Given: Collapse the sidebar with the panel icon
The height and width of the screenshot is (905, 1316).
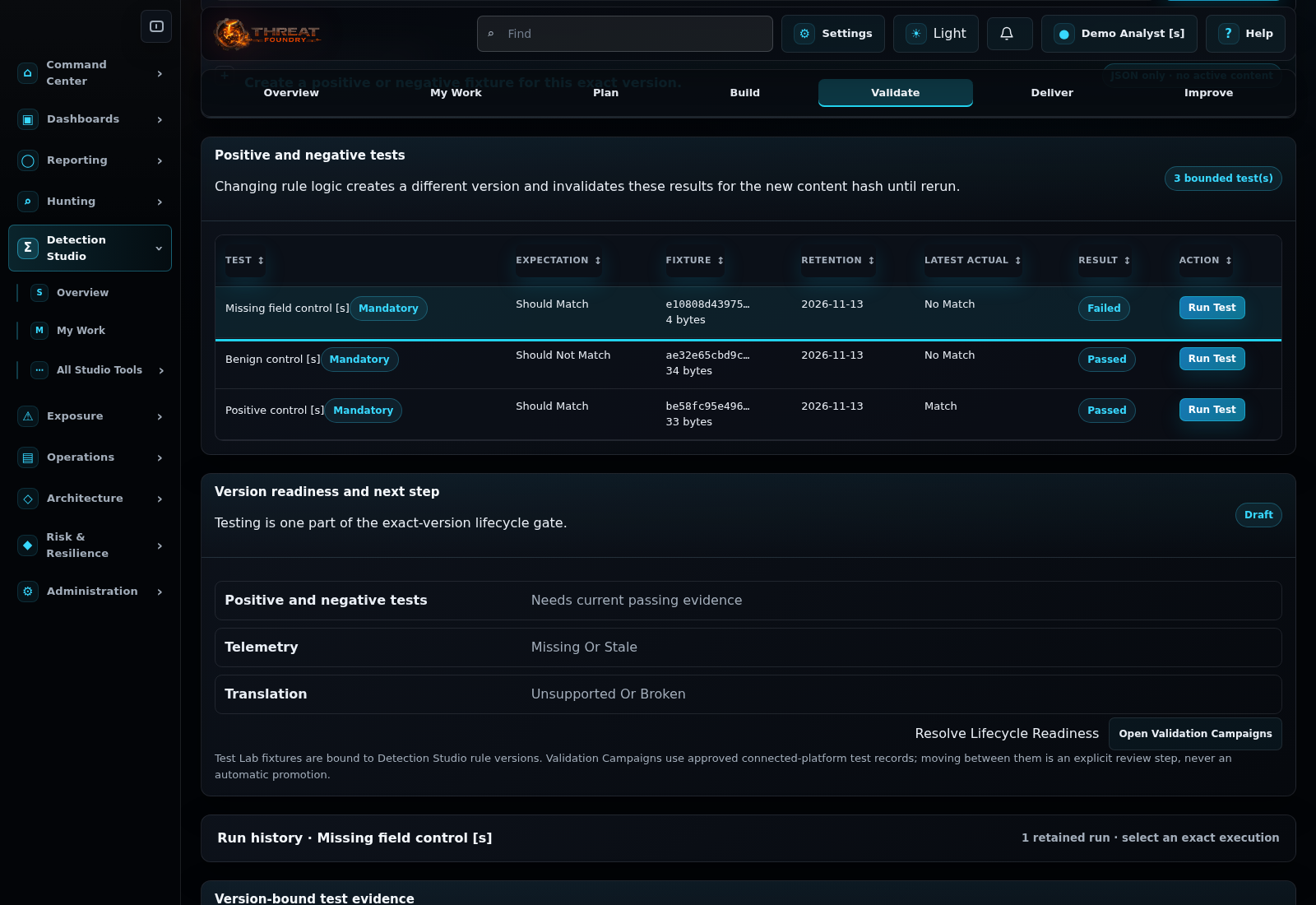Looking at the screenshot, I should coord(156,26).
